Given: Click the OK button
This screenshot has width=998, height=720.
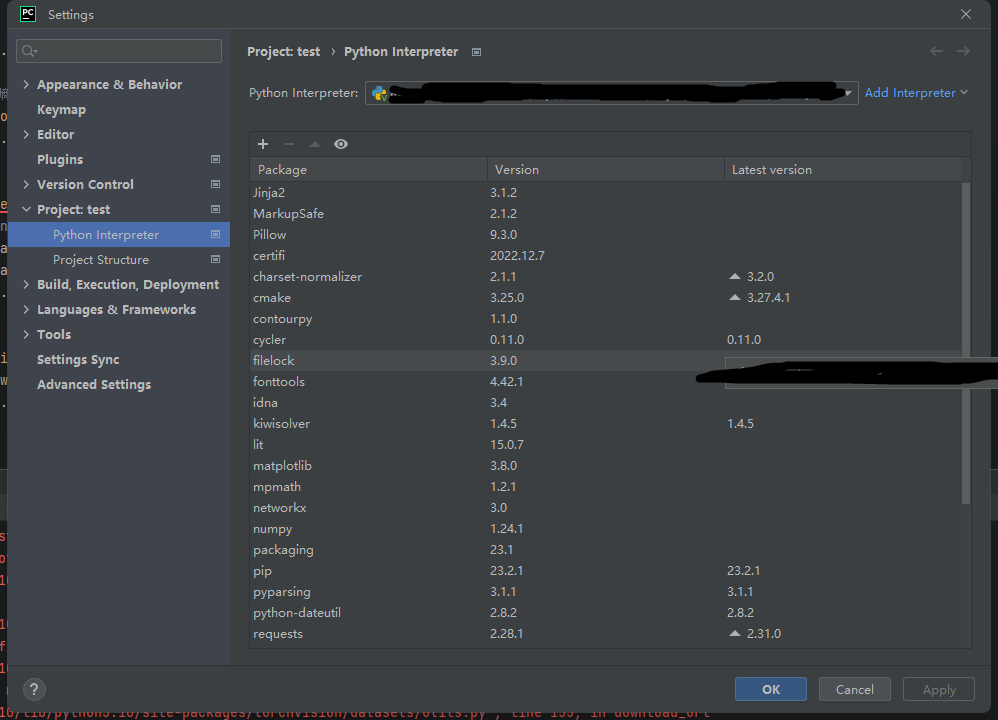Looking at the screenshot, I should [771, 689].
